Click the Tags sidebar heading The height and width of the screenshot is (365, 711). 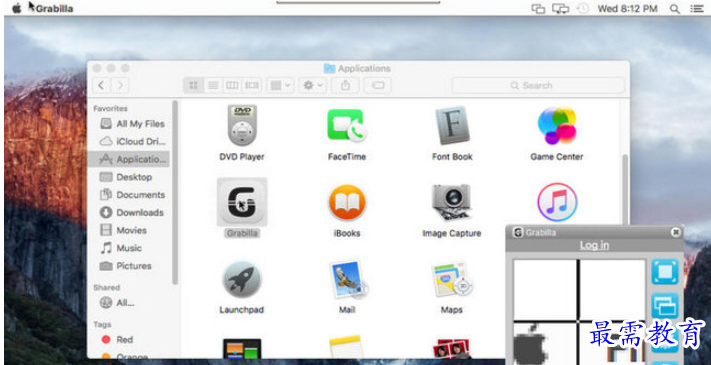(102, 324)
